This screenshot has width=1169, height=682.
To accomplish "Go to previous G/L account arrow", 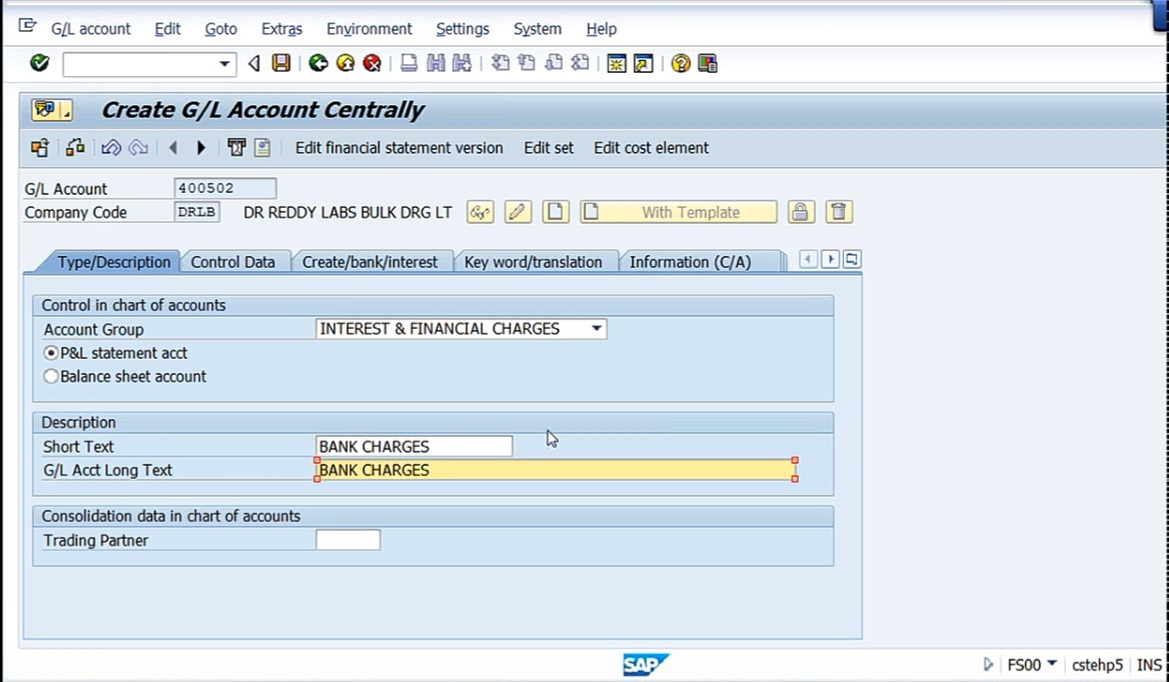I will click(173, 148).
